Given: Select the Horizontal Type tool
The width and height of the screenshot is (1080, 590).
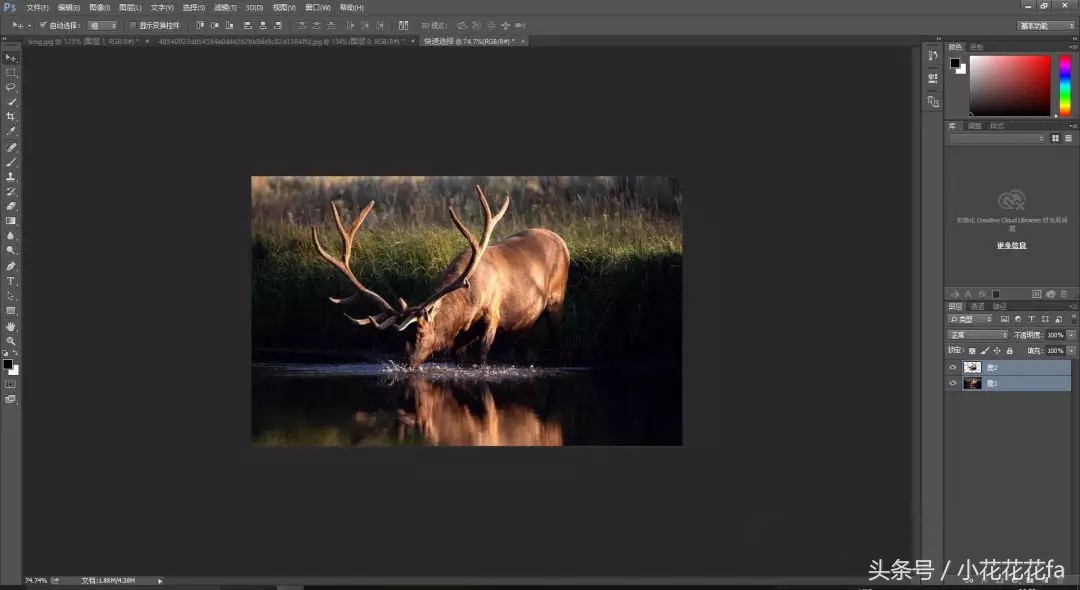Looking at the screenshot, I should point(11,281).
